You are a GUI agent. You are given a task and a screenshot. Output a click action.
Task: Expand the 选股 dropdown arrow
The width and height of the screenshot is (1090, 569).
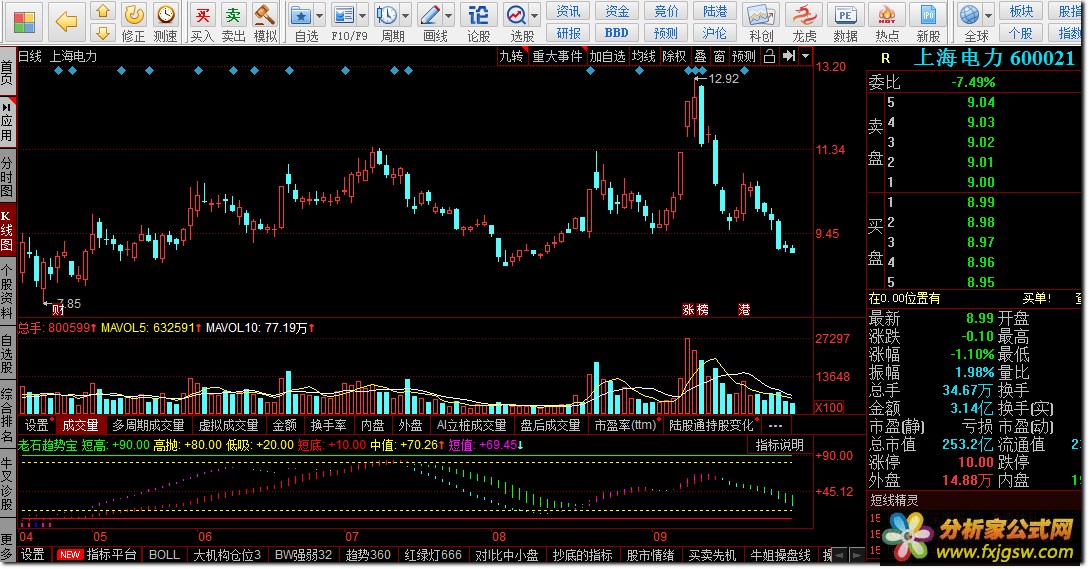[x=535, y=15]
